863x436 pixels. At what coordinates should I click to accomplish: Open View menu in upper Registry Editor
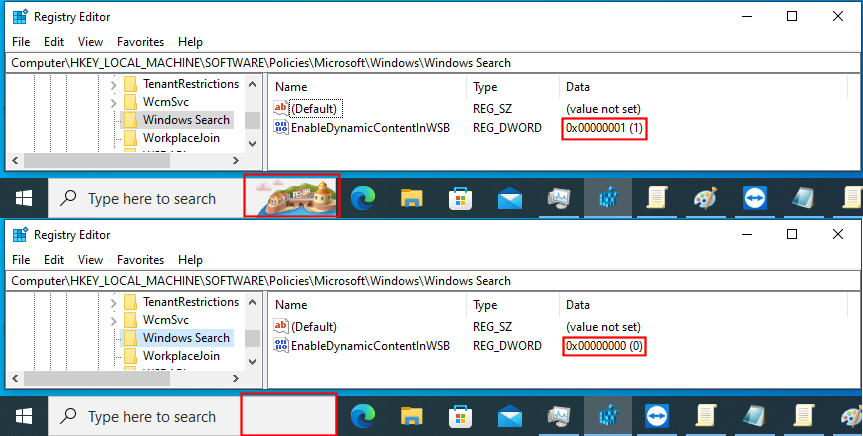(90, 42)
